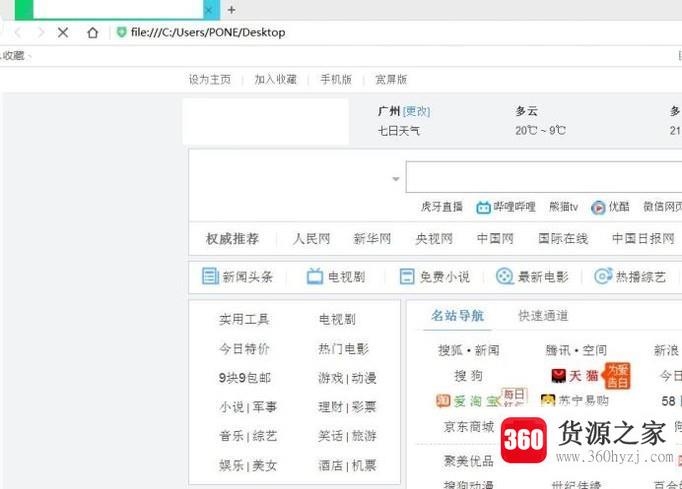
Task: Click 更改 to change the city
Action: click(x=416, y=111)
